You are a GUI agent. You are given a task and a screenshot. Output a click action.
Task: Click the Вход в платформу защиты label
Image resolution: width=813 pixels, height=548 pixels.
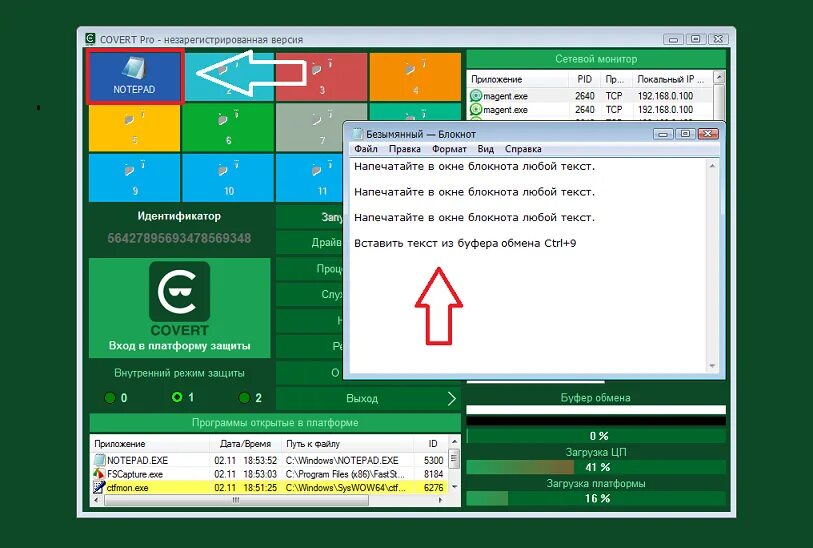[x=179, y=346]
